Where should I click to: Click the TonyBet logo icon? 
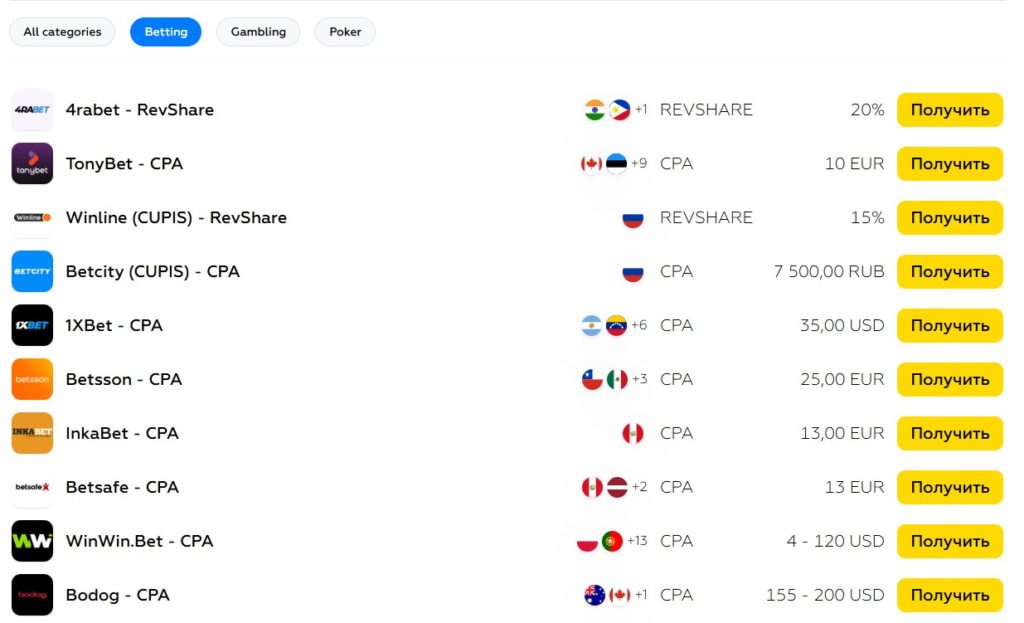click(x=32, y=164)
